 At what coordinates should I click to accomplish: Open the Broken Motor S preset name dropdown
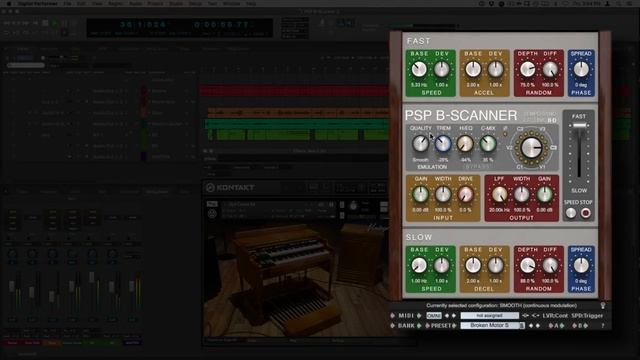pyautogui.click(x=489, y=326)
